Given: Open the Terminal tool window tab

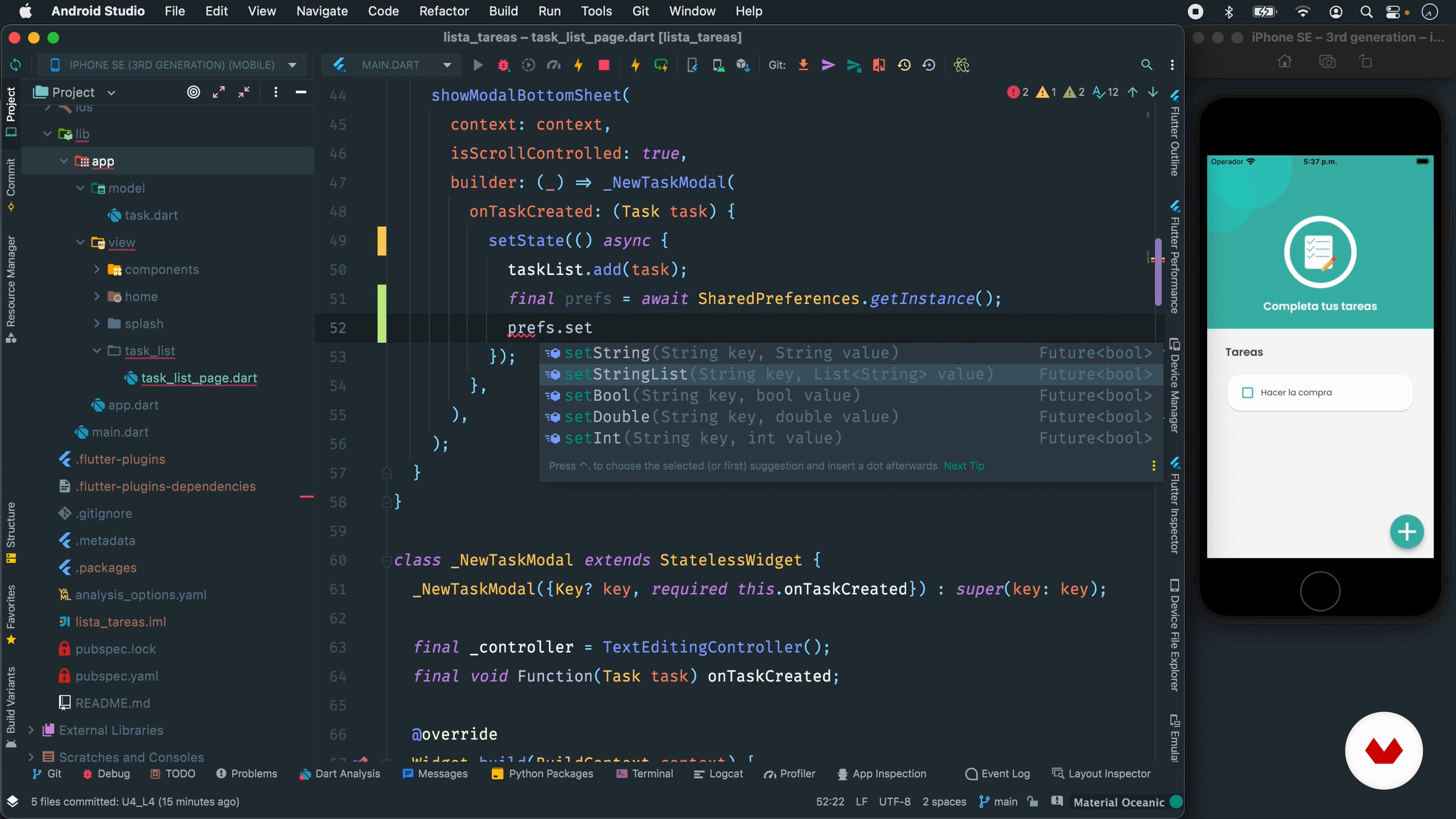Looking at the screenshot, I should click(x=644, y=774).
